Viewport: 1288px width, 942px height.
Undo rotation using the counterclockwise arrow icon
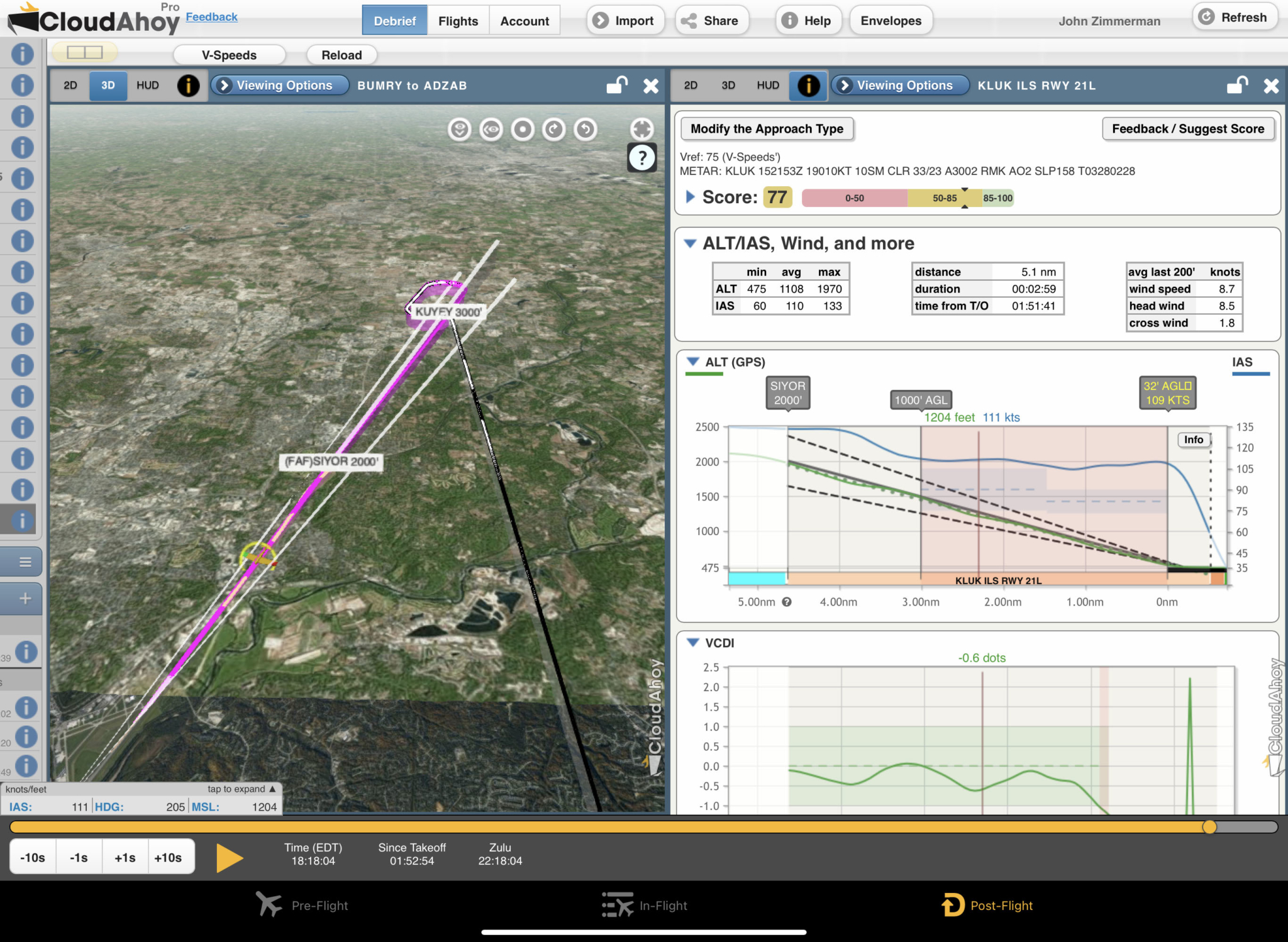click(585, 130)
